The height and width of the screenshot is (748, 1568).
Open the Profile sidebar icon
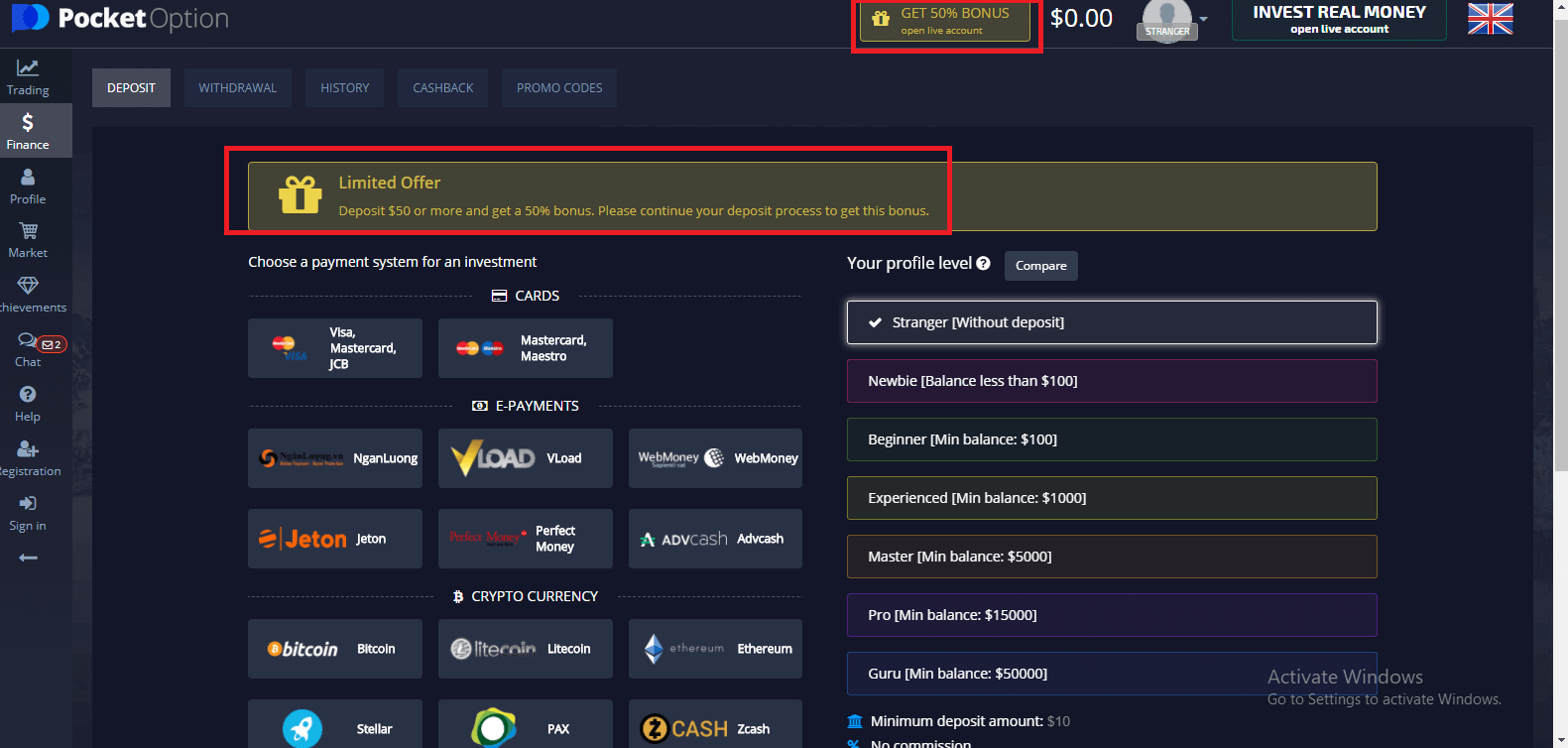click(28, 186)
